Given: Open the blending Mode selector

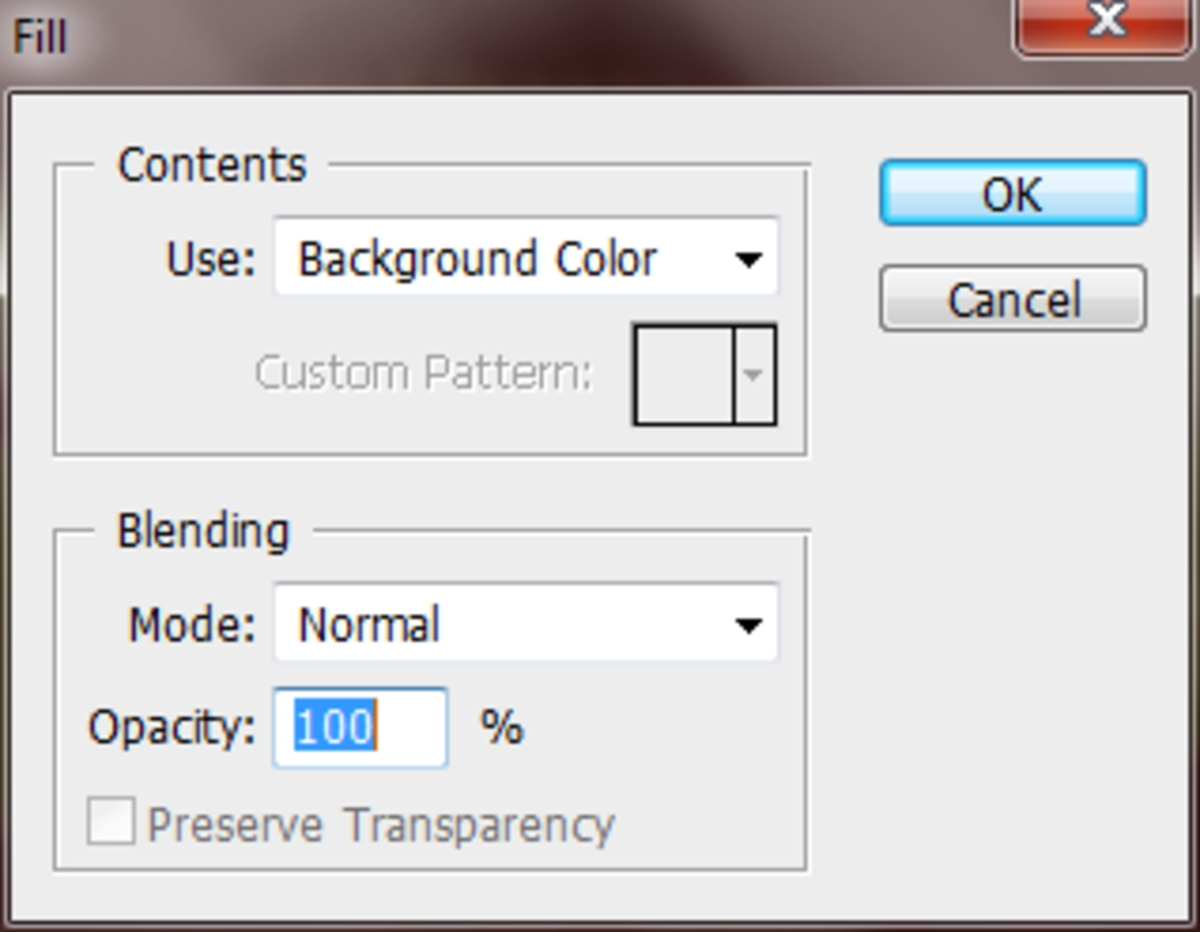Looking at the screenshot, I should [748, 624].
